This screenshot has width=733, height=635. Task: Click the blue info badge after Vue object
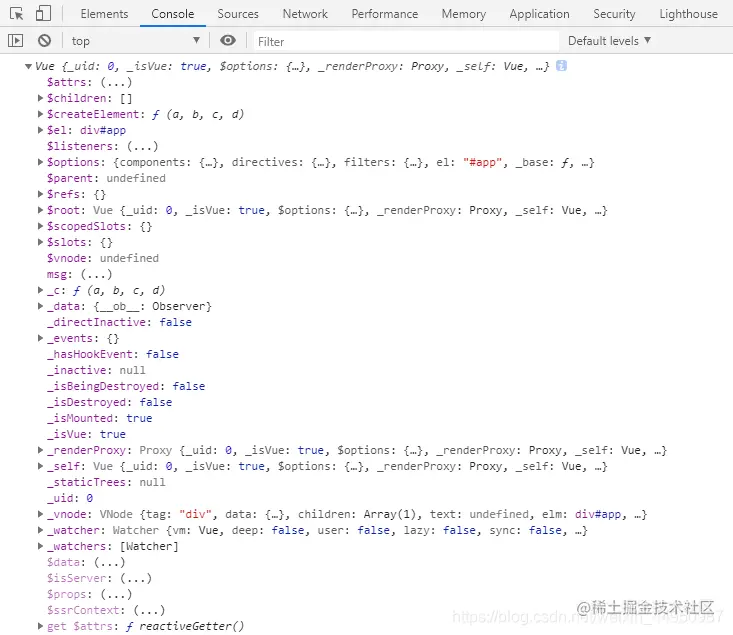561,65
